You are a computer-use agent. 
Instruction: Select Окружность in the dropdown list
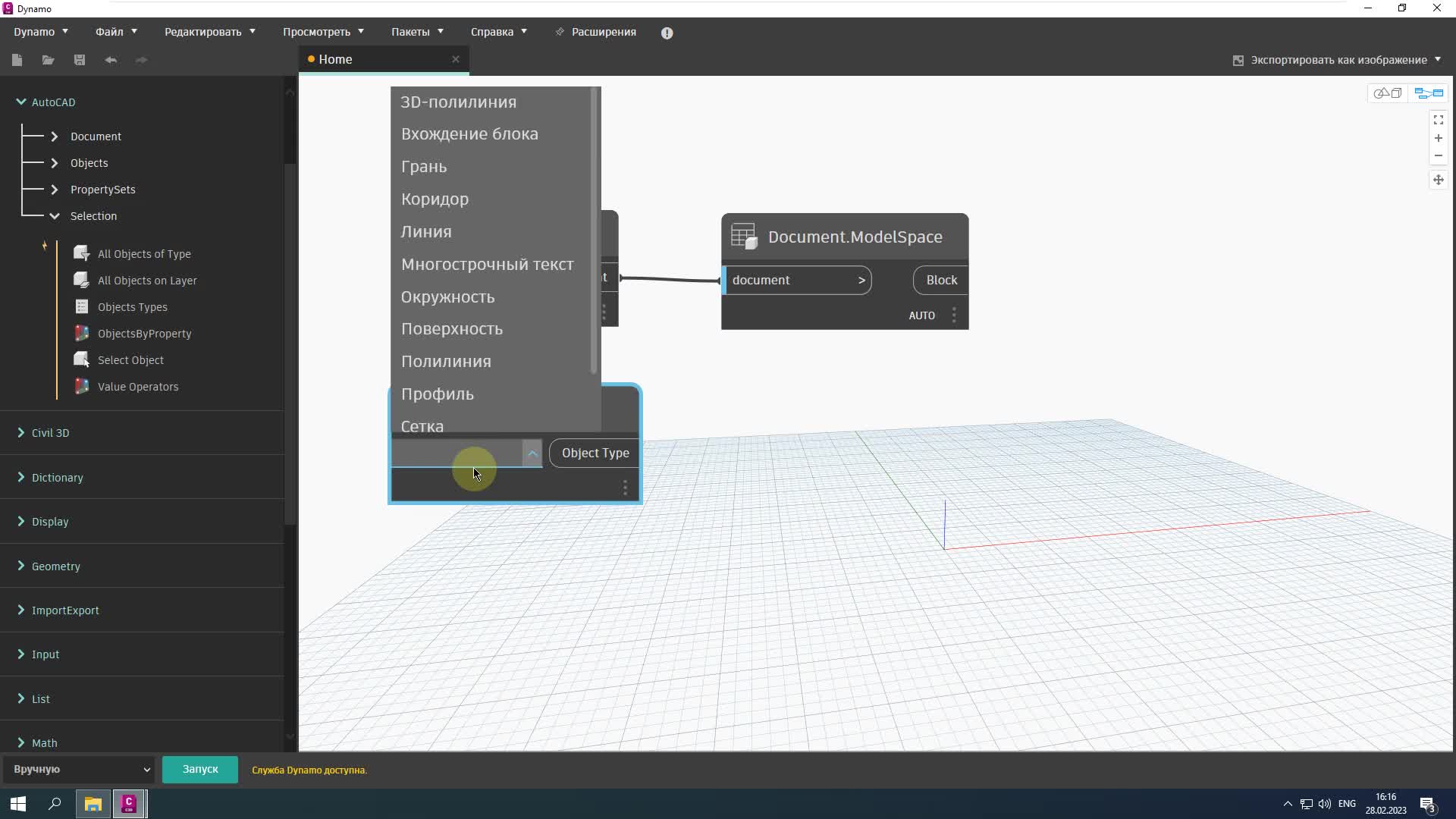447,297
